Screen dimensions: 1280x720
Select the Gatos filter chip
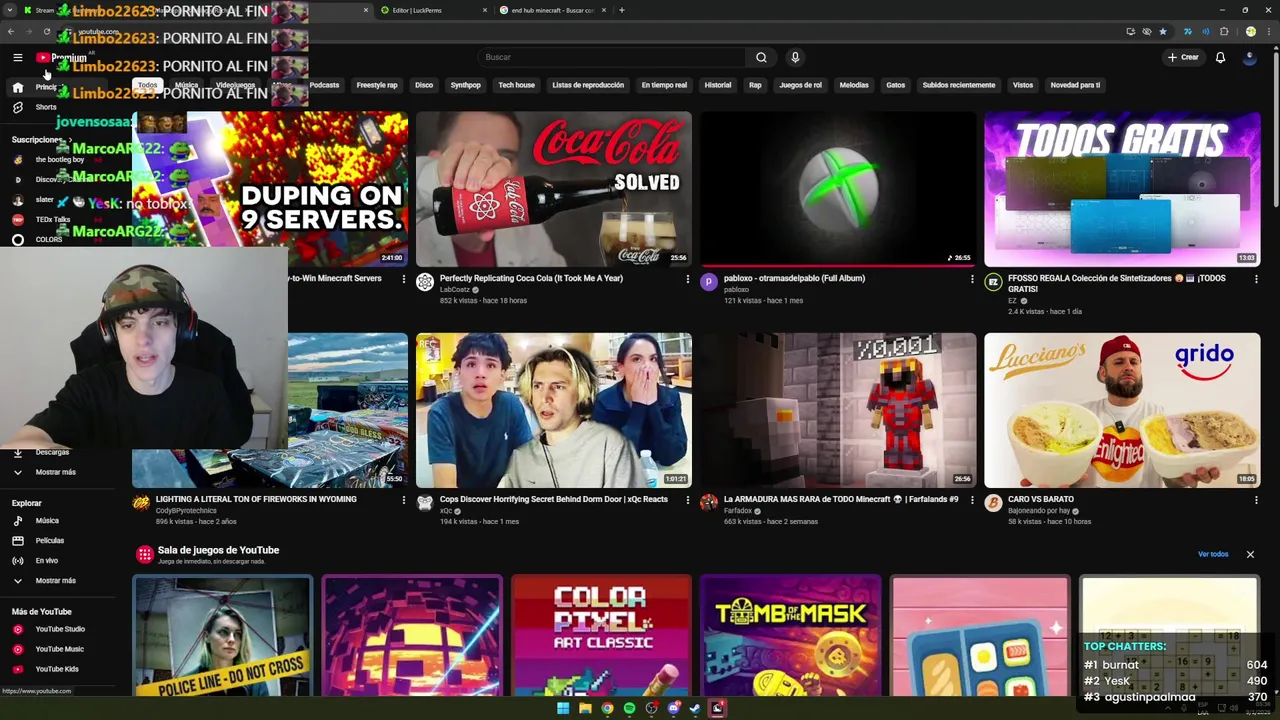coord(895,85)
